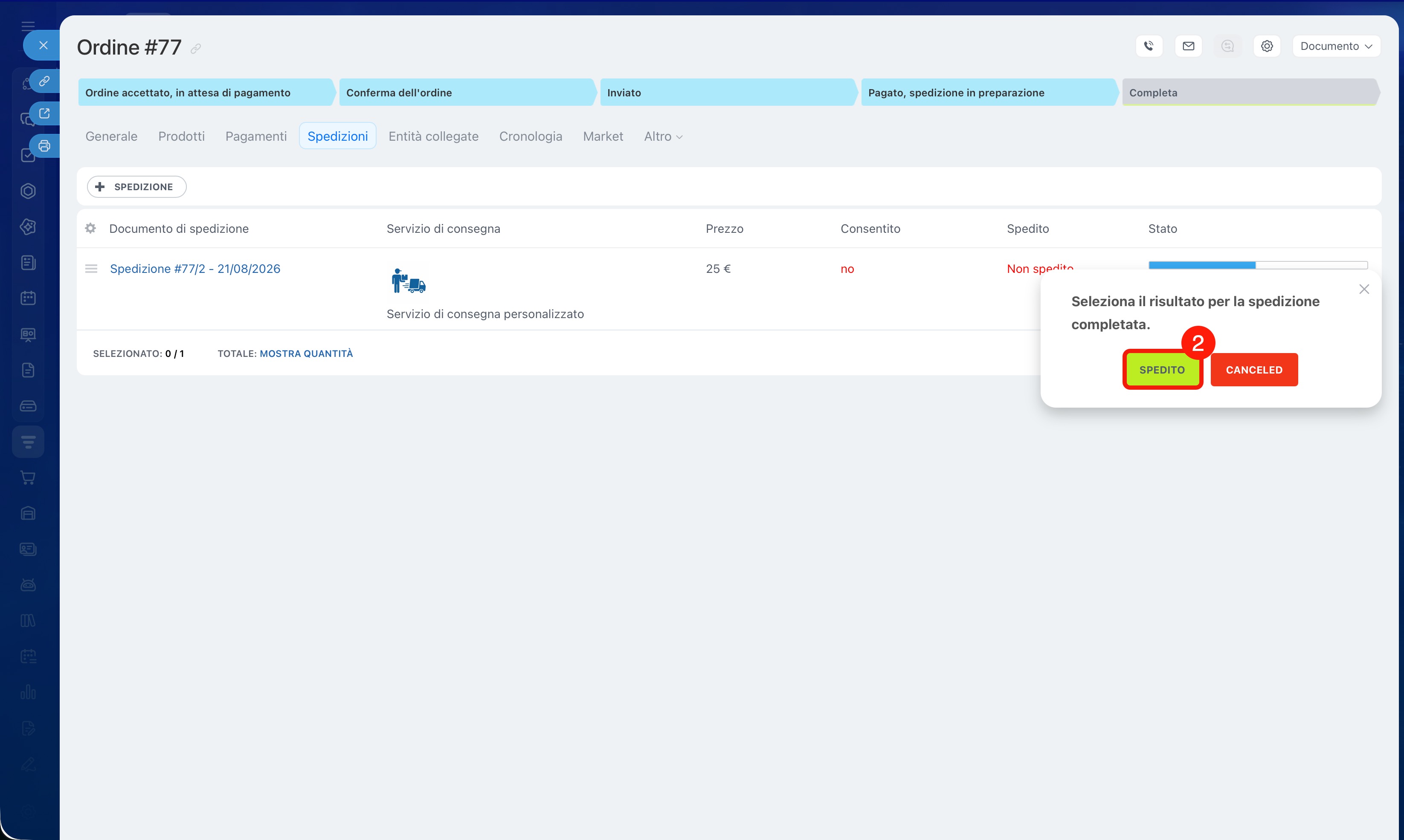Click the calendar-with-list icon in the sidebar
This screenshot has height=840, width=1404.
click(x=28, y=657)
